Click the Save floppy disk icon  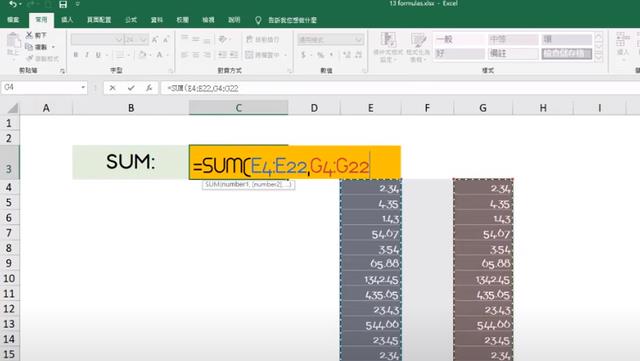tap(63, 4)
